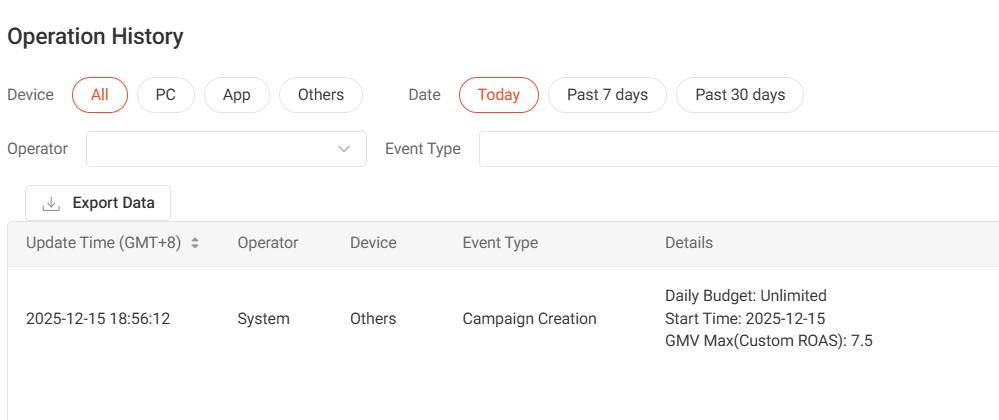Image resolution: width=999 pixels, height=420 pixels.
Task: Click the Event Type column header
Action: [x=500, y=243]
